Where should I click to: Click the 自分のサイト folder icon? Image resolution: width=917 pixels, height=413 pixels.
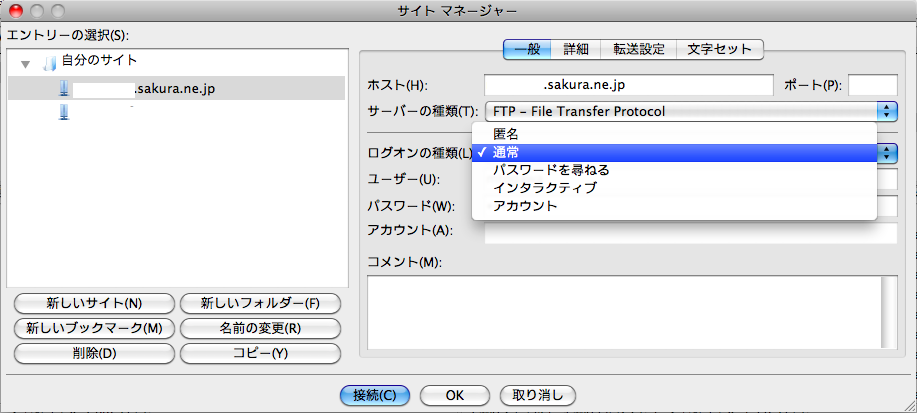click(x=49, y=62)
